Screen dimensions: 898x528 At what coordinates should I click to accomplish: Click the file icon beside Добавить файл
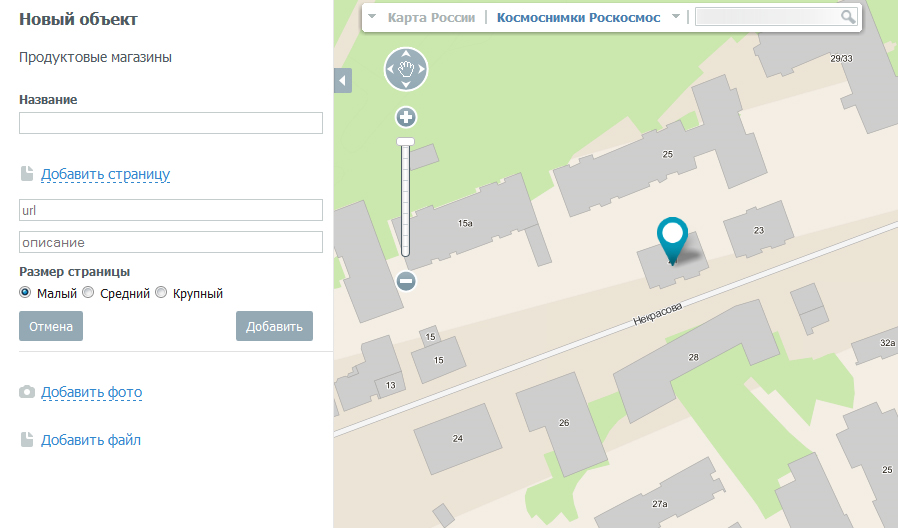click(x=27, y=439)
